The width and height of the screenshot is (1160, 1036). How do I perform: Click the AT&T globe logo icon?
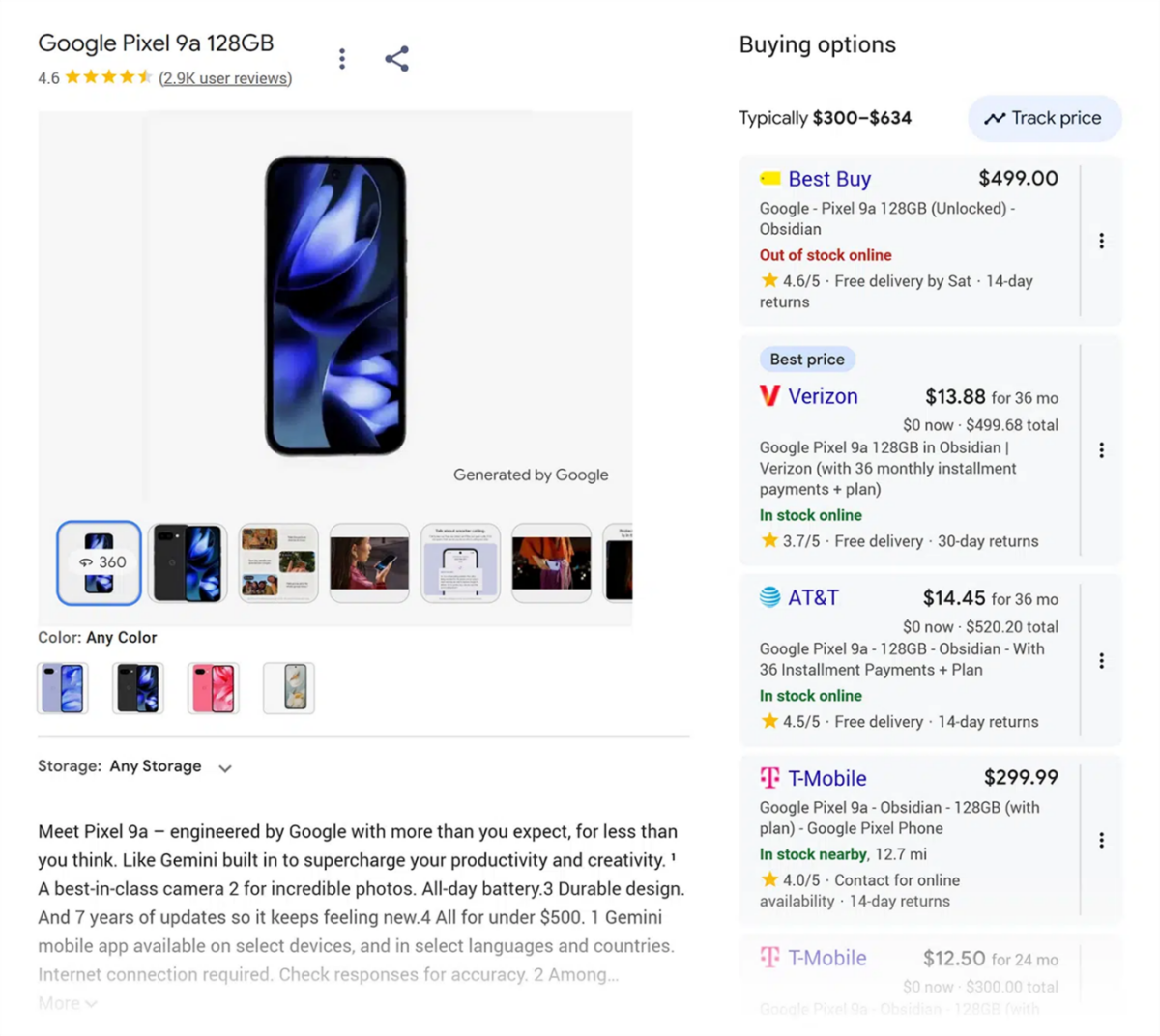(x=769, y=597)
